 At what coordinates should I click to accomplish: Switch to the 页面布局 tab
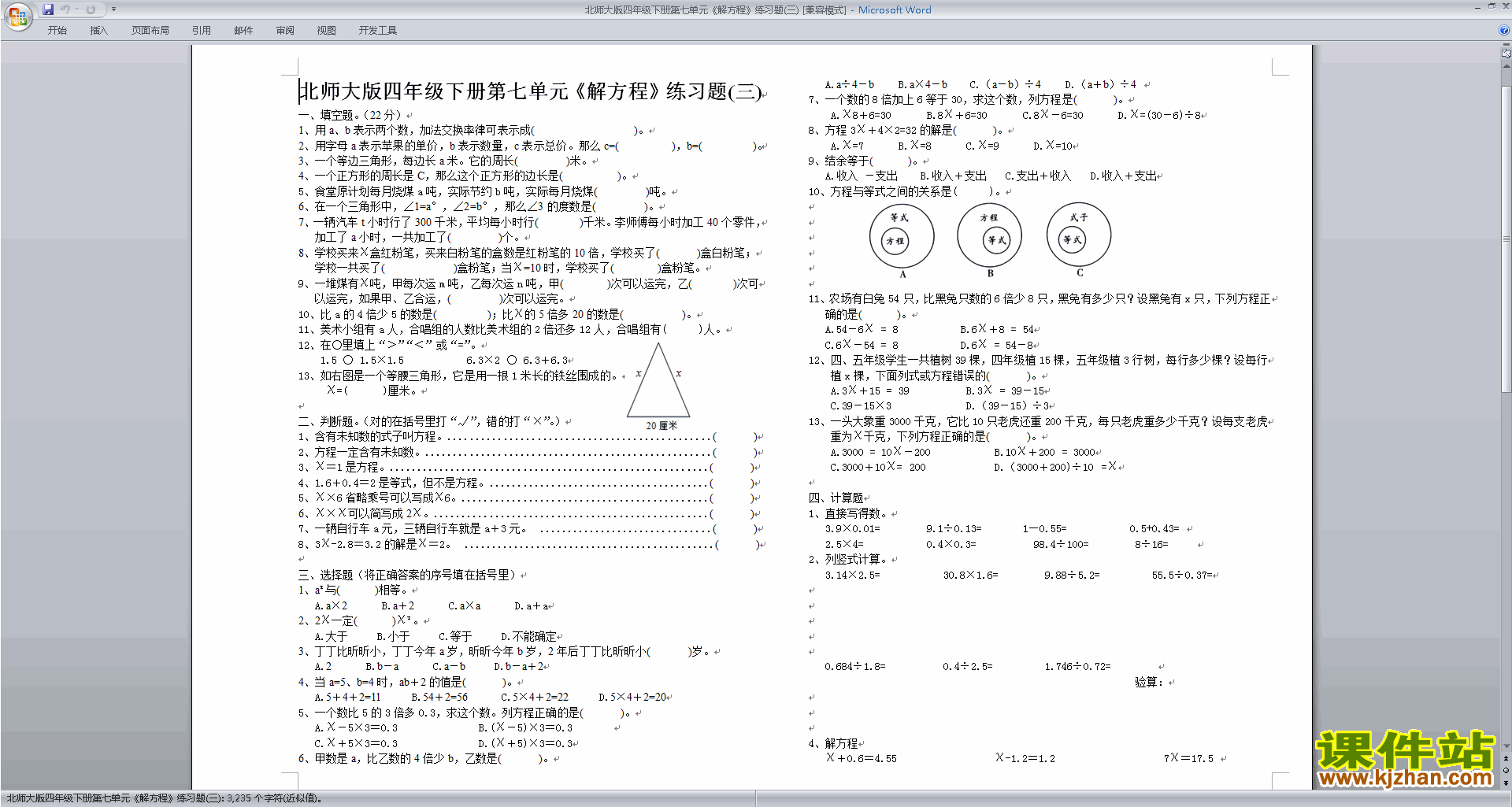coord(150,31)
